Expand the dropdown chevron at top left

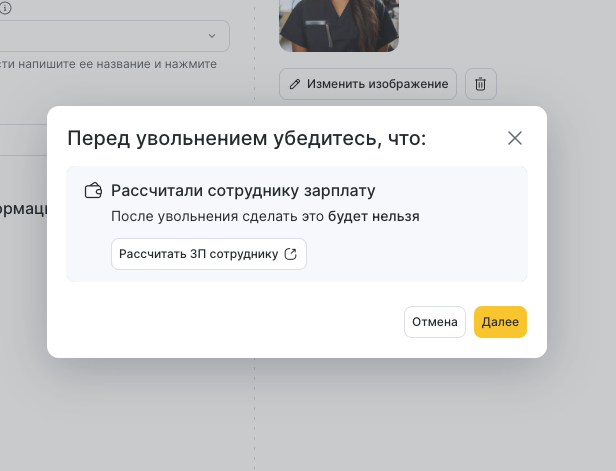(x=212, y=36)
